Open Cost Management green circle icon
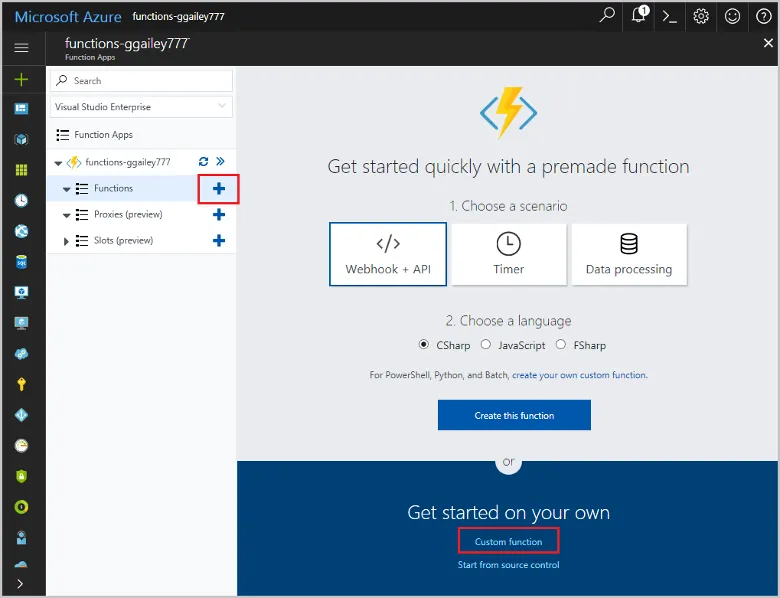This screenshot has width=780, height=598. [x=21, y=507]
